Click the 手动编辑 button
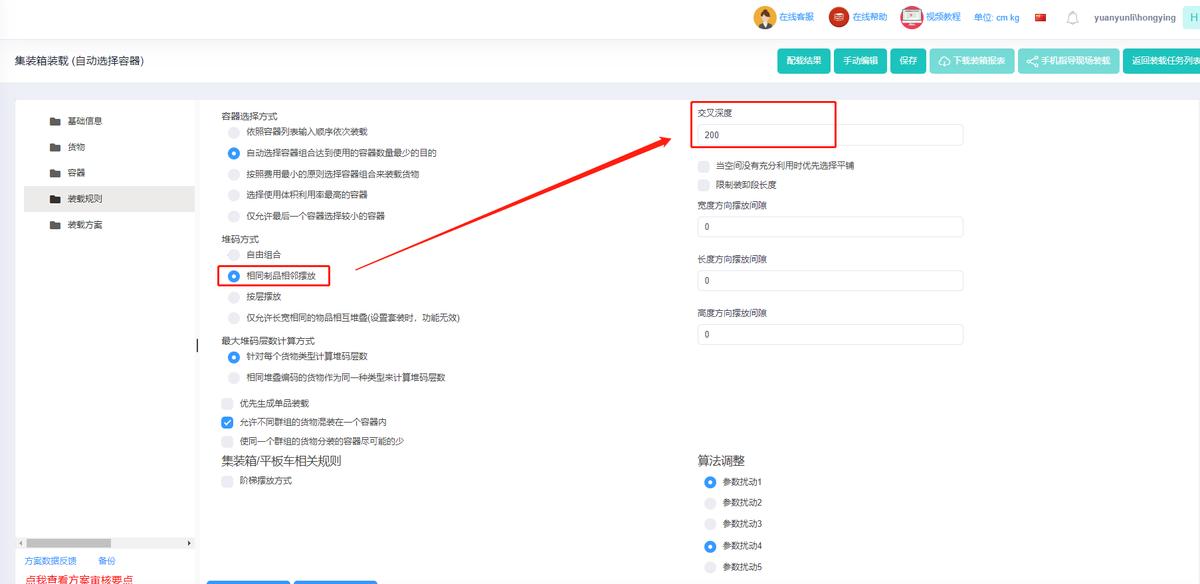 pos(860,61)
